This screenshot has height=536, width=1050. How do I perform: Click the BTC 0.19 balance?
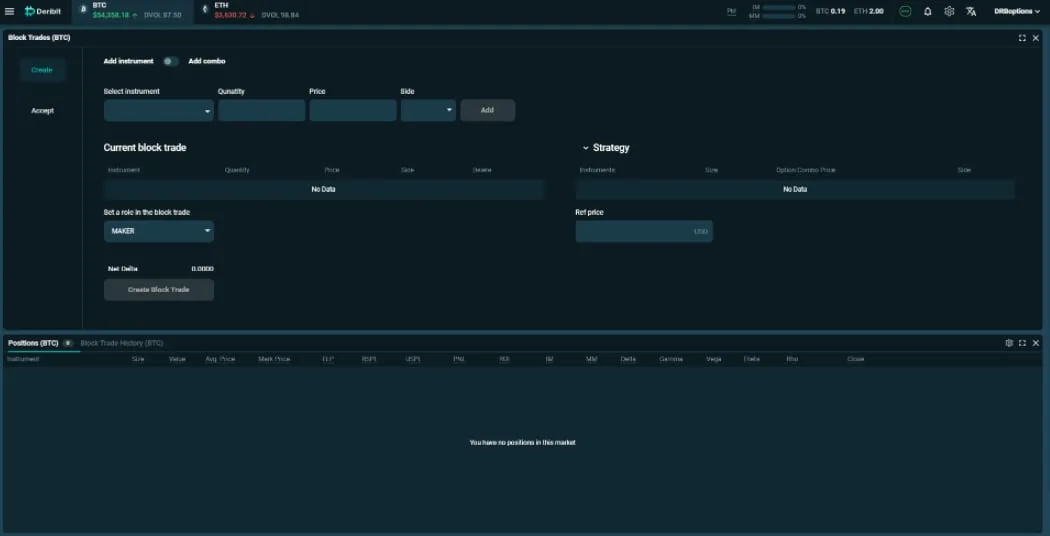coord(830,11)
